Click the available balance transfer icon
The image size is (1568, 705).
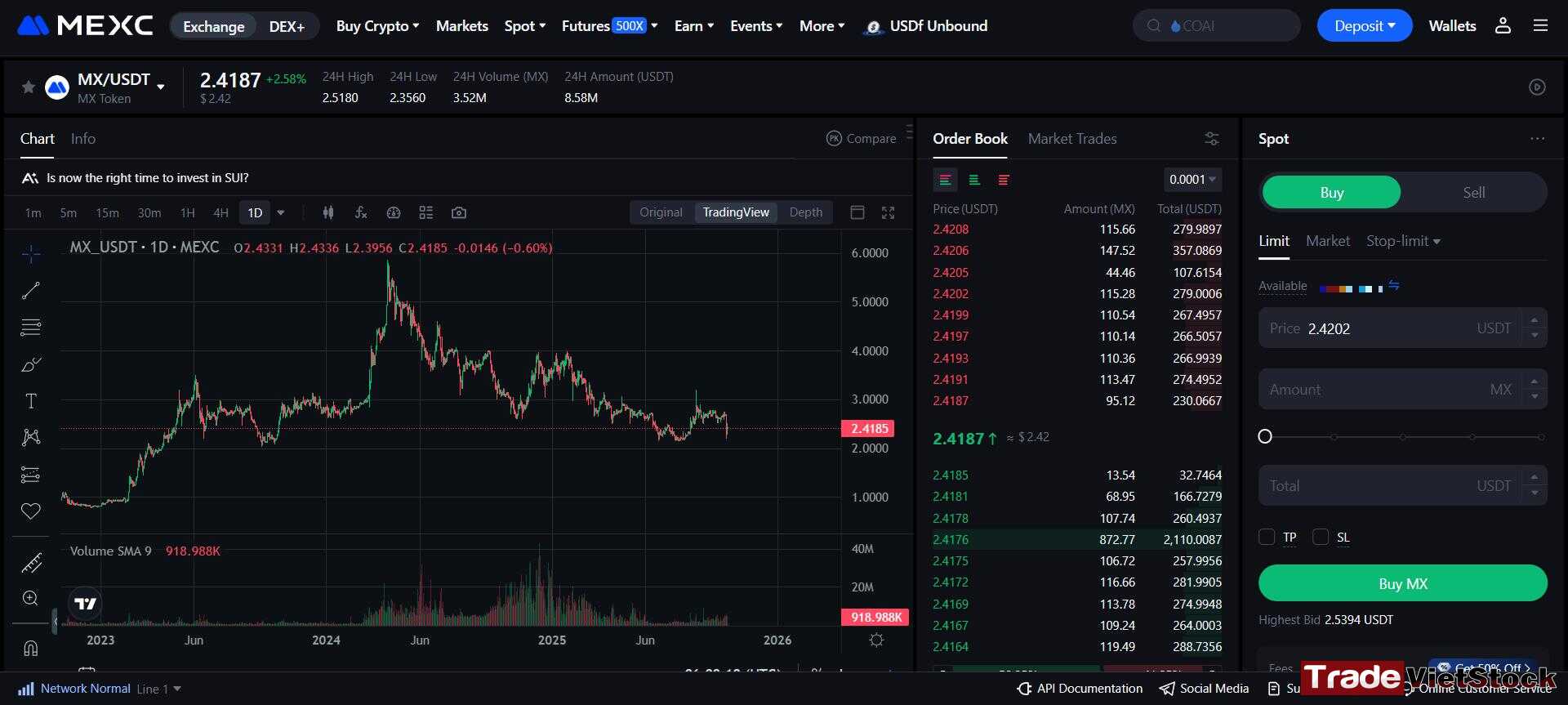pos(1394,285)
